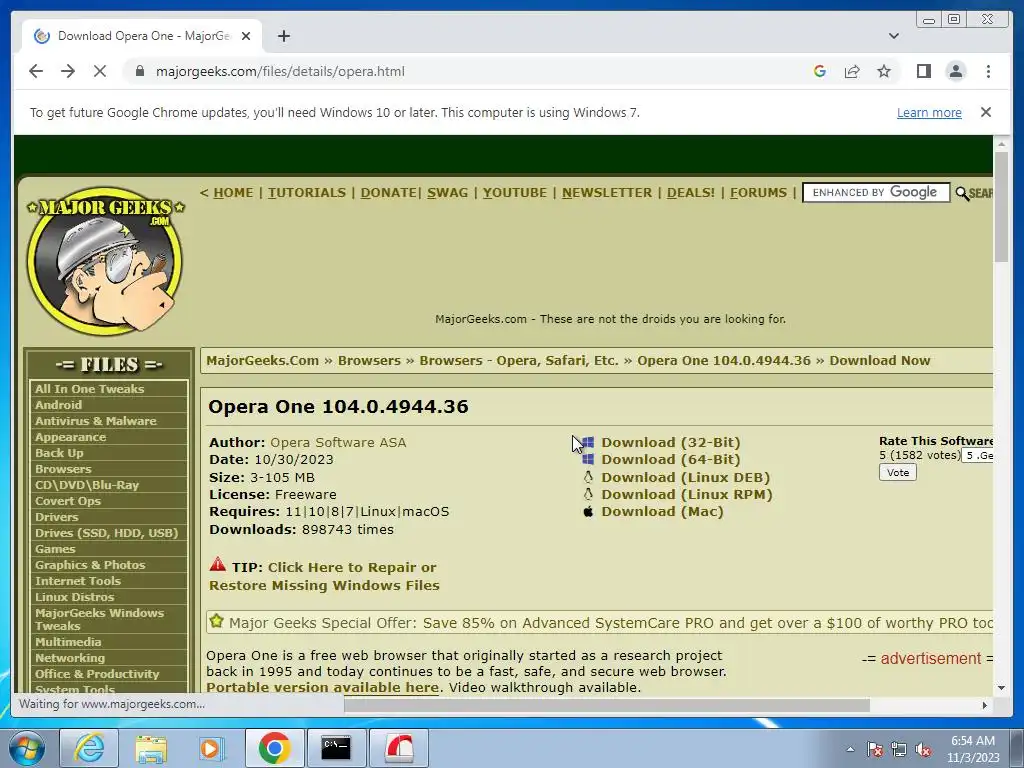Click the Linux penguin icon for DEB
The image size is (1024, 768).
[x=588, y=477]
